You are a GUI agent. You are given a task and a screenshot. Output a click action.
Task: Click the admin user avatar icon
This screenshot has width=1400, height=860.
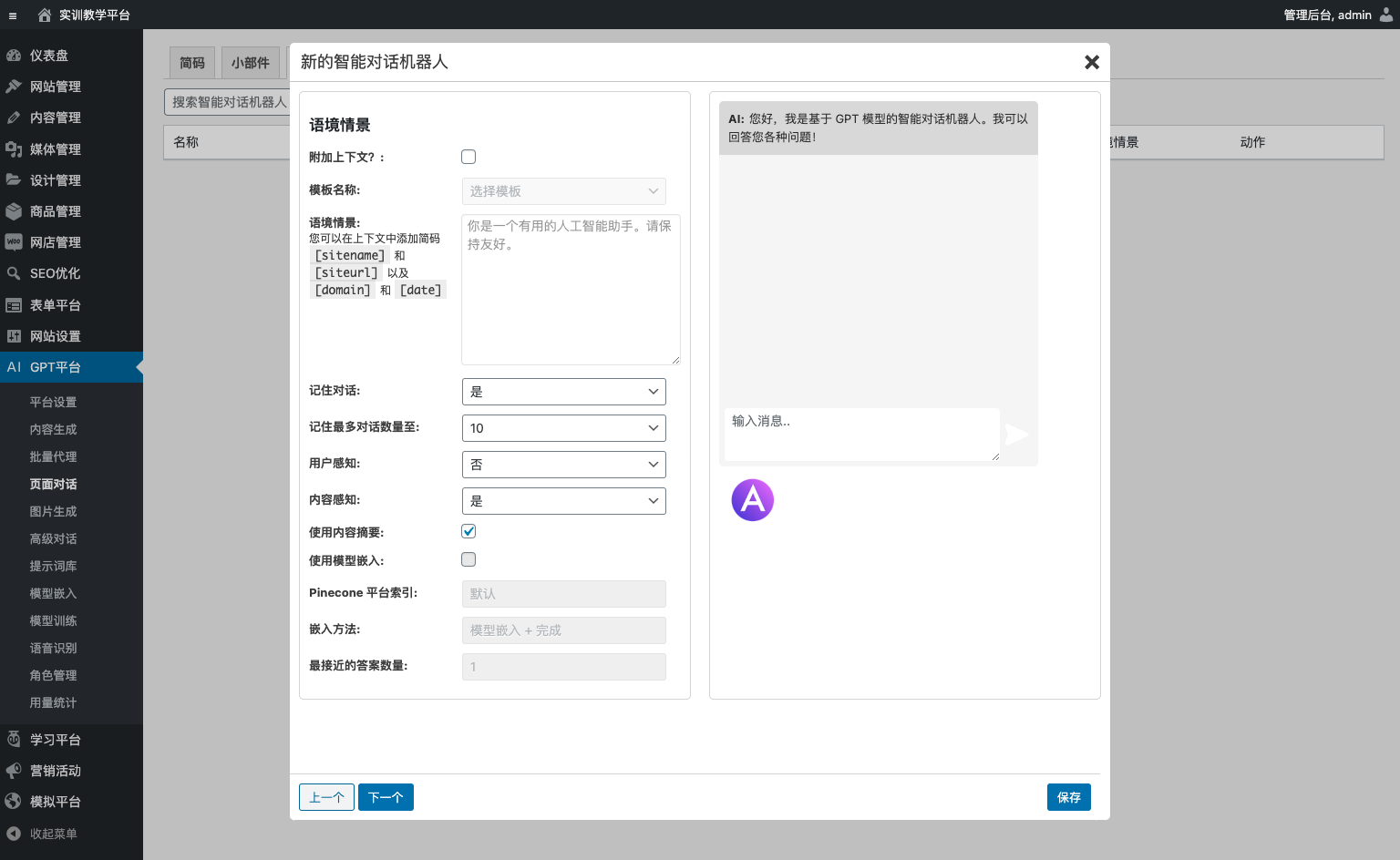(1386, 15)
